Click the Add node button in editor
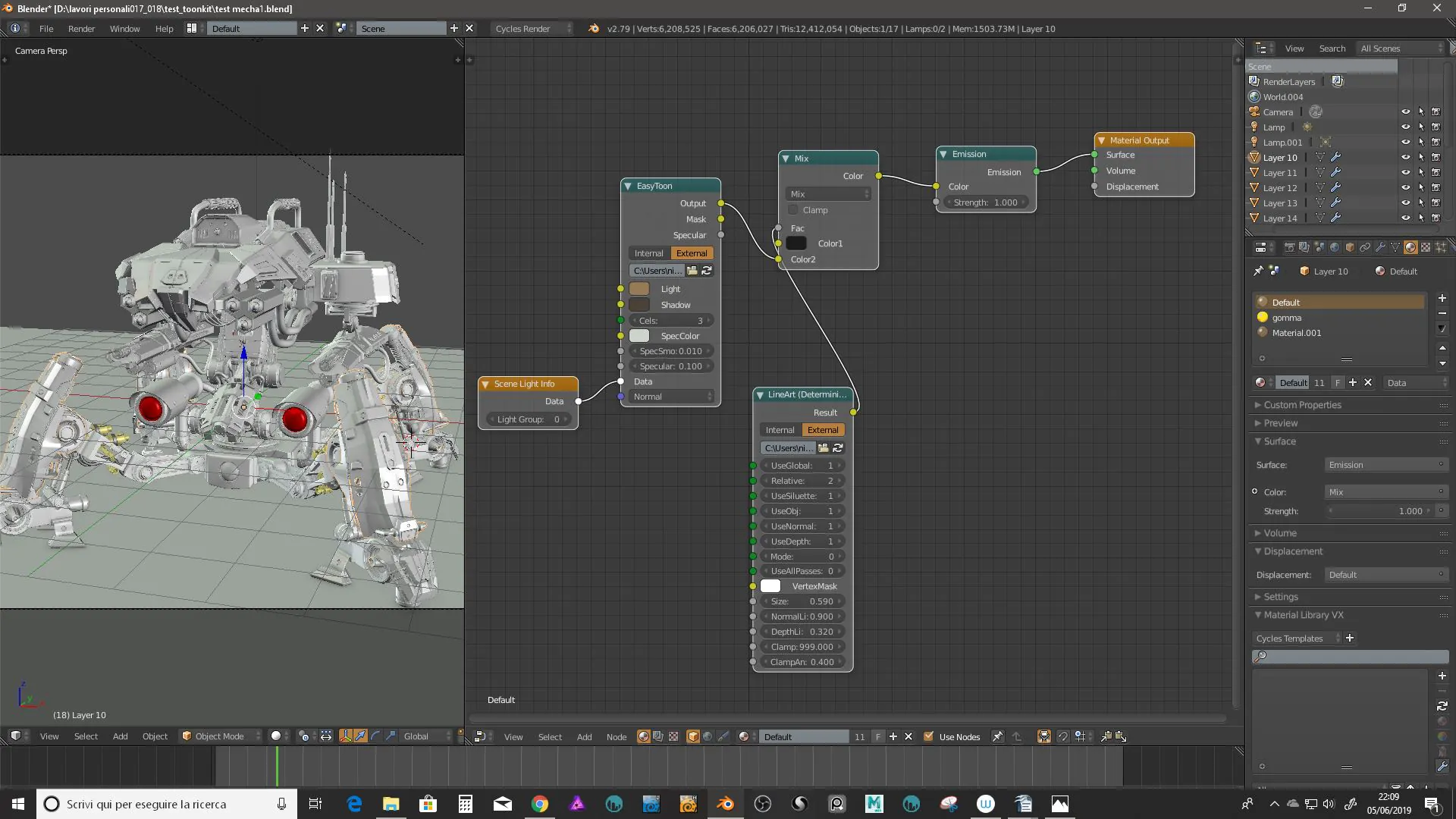The width and height of the screenshot is (1456, 819). [x=584, y=736]
